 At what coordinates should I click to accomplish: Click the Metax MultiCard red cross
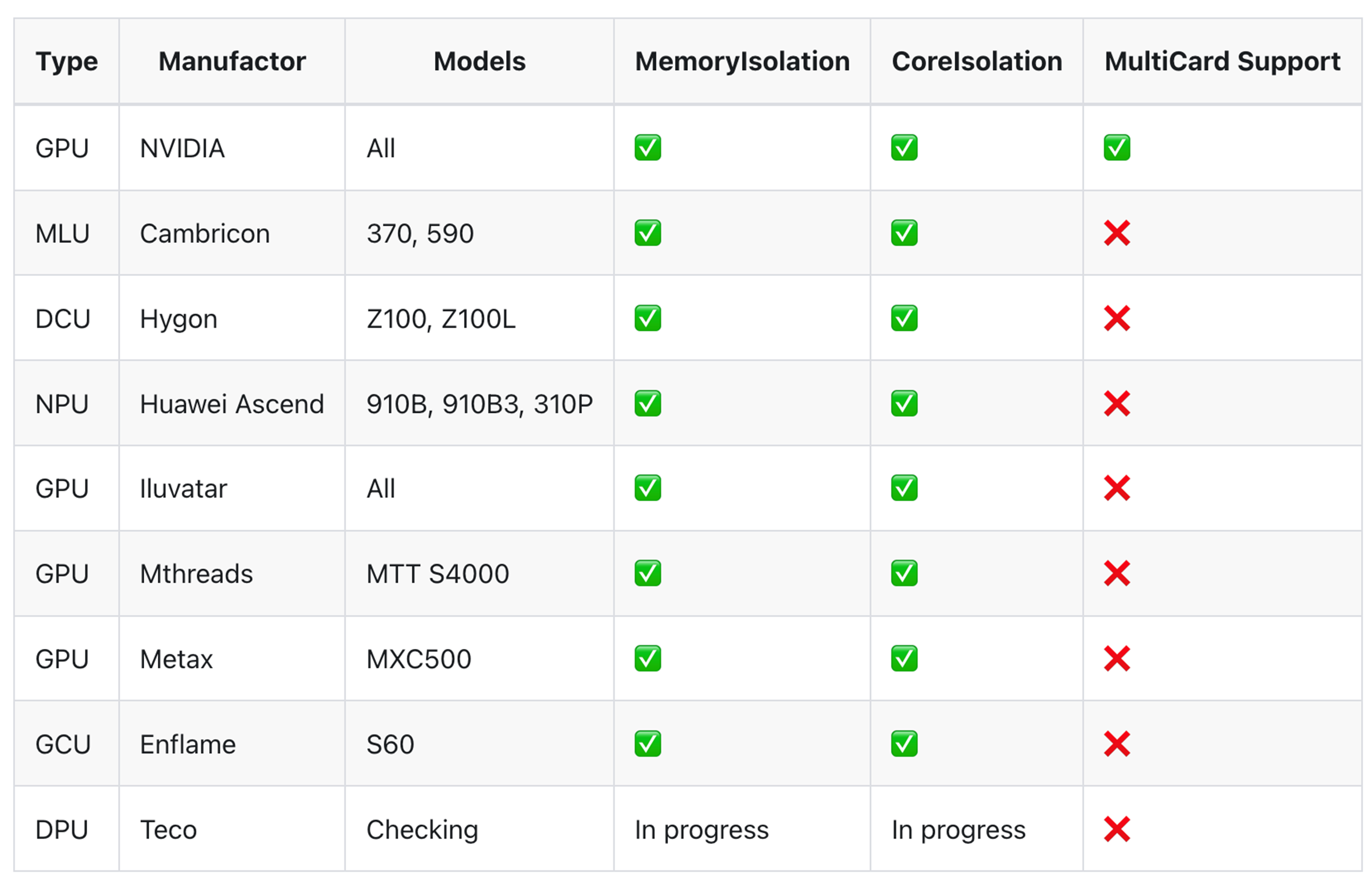point(1117,659)
